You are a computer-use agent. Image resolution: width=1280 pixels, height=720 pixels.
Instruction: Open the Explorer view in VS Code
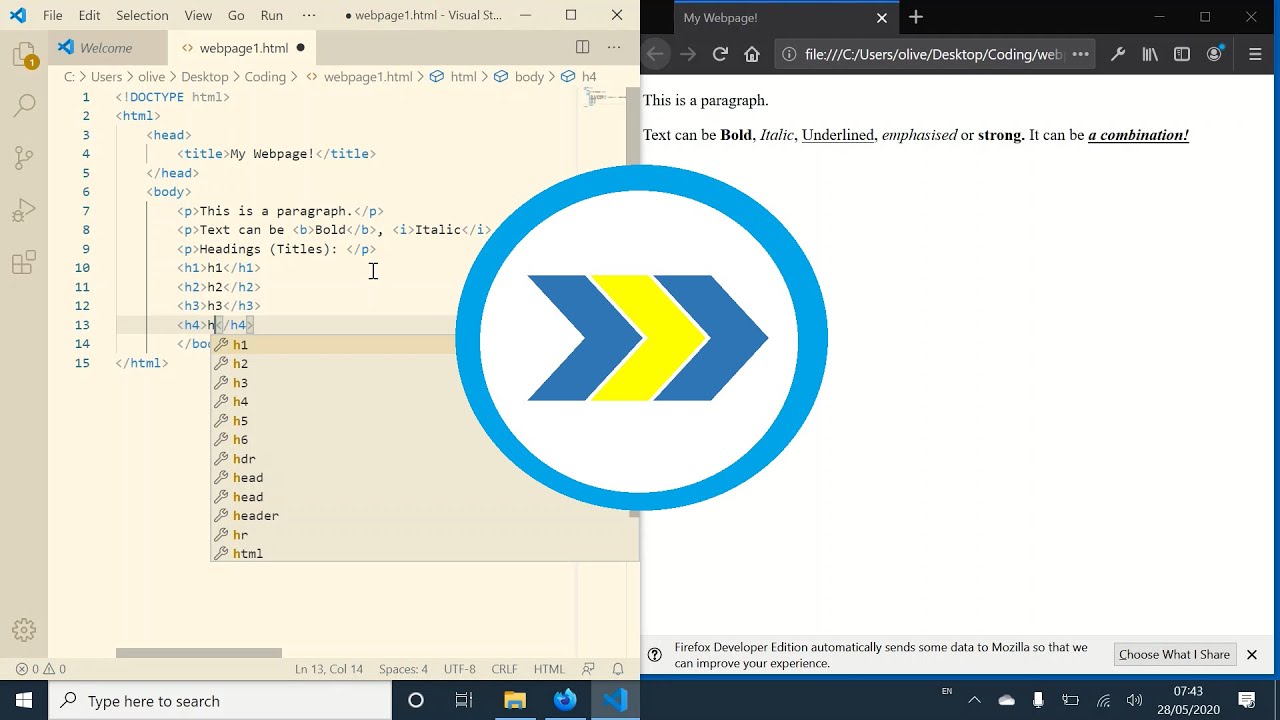tap(24, 56)
